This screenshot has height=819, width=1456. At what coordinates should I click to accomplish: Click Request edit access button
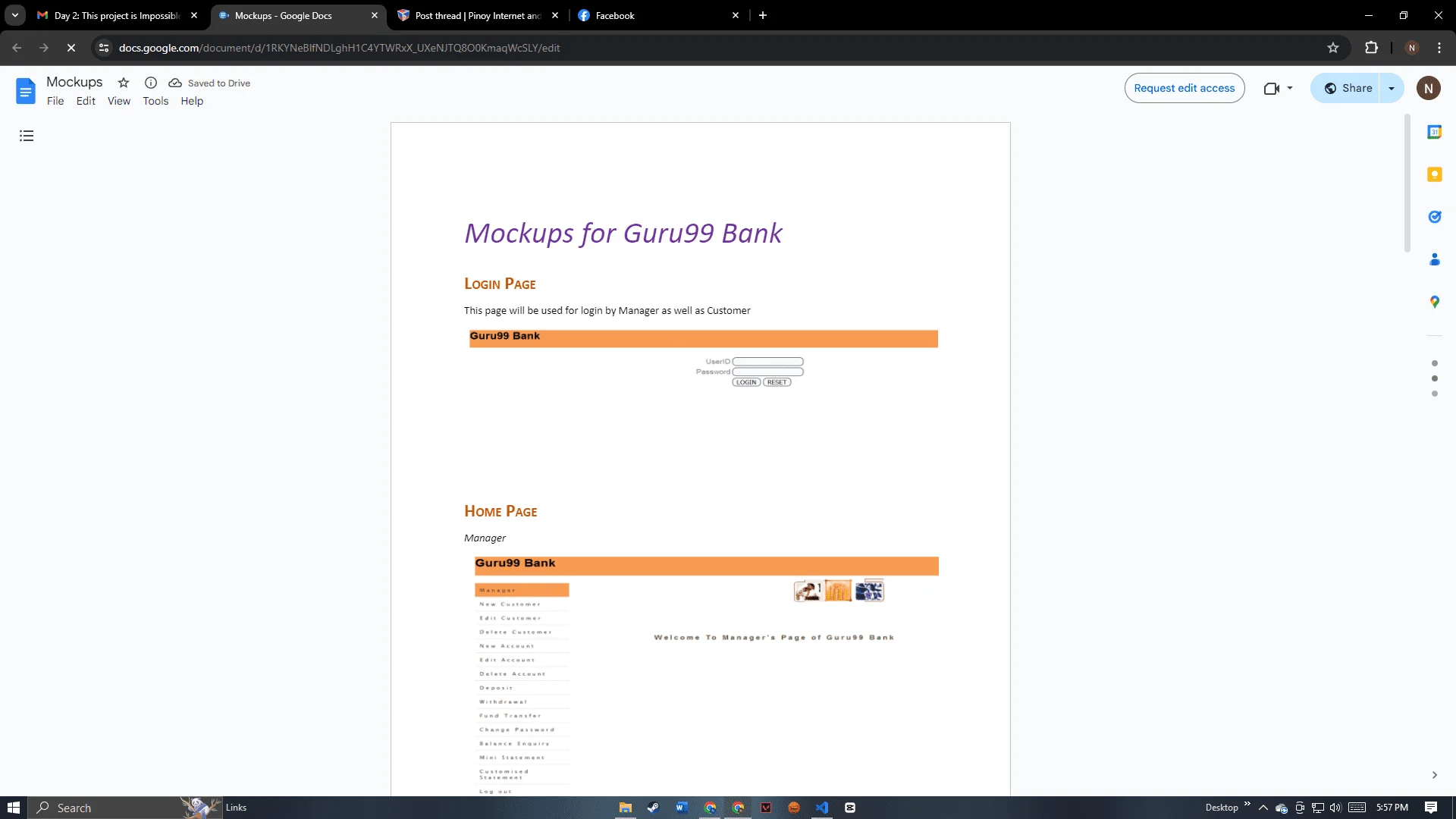[x=1184, y=89]
